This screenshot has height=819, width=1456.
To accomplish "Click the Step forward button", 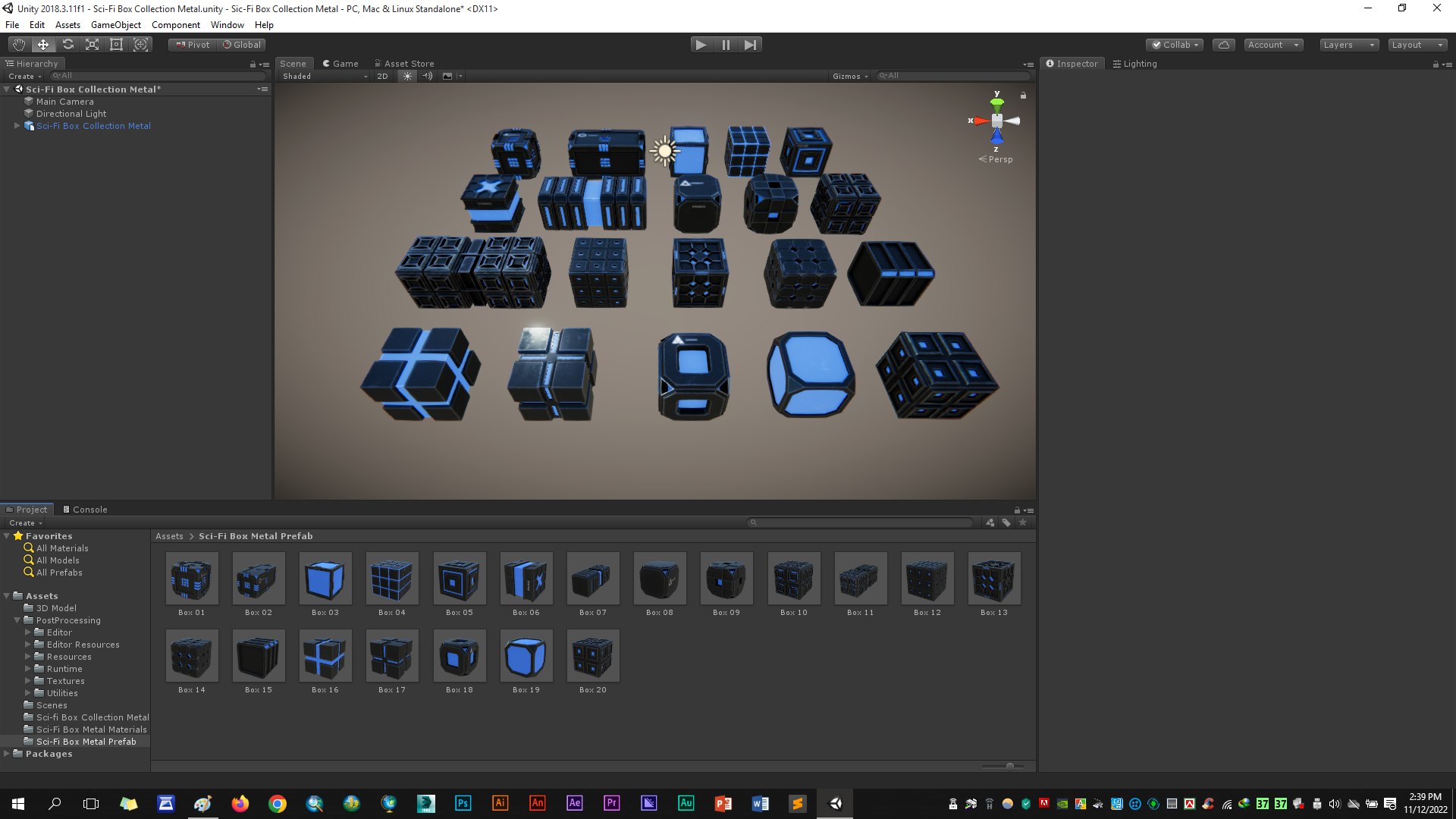I will tap(750, 45).
